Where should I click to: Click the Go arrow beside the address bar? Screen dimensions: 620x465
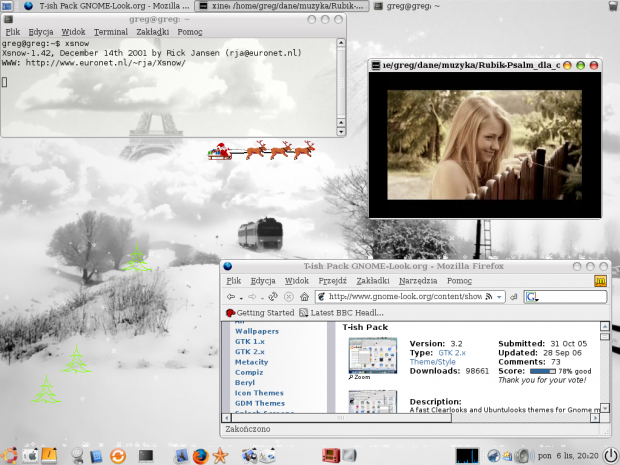point(514,297)
